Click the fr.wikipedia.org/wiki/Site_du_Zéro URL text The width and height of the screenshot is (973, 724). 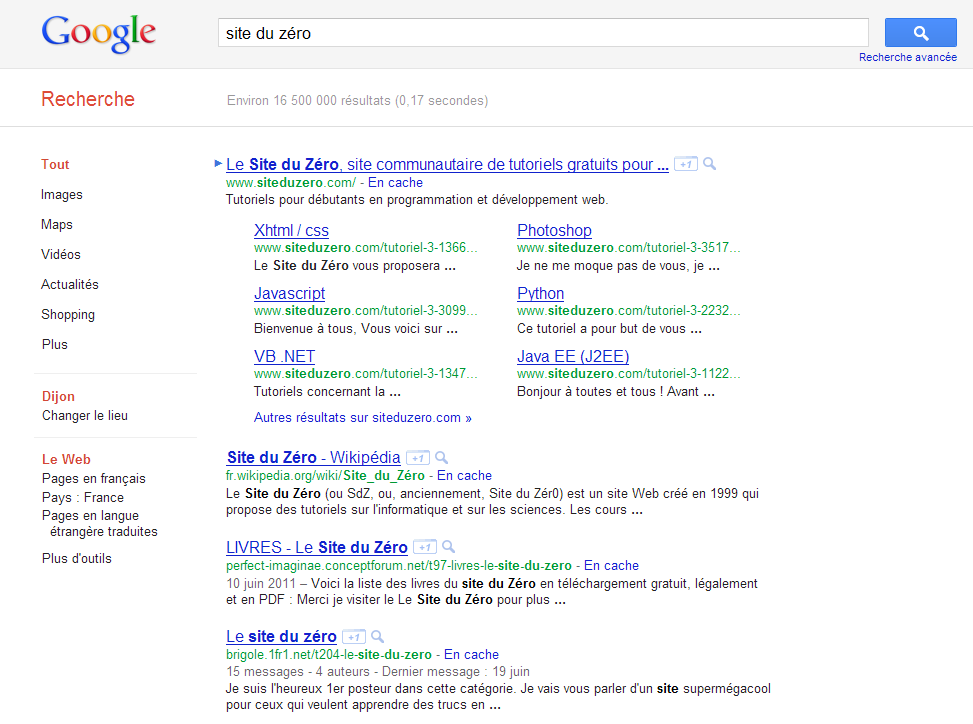click(x=325, y=475)
